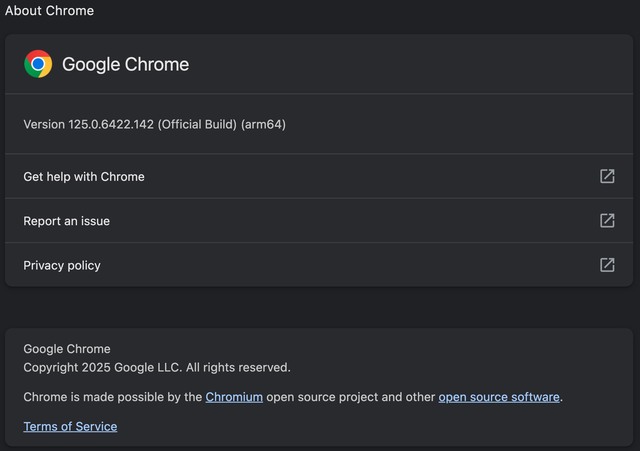640x451 pixels.
Task: Click the small Google Chrome footer label
Action: pyautogui.click(x=67, y=349)
